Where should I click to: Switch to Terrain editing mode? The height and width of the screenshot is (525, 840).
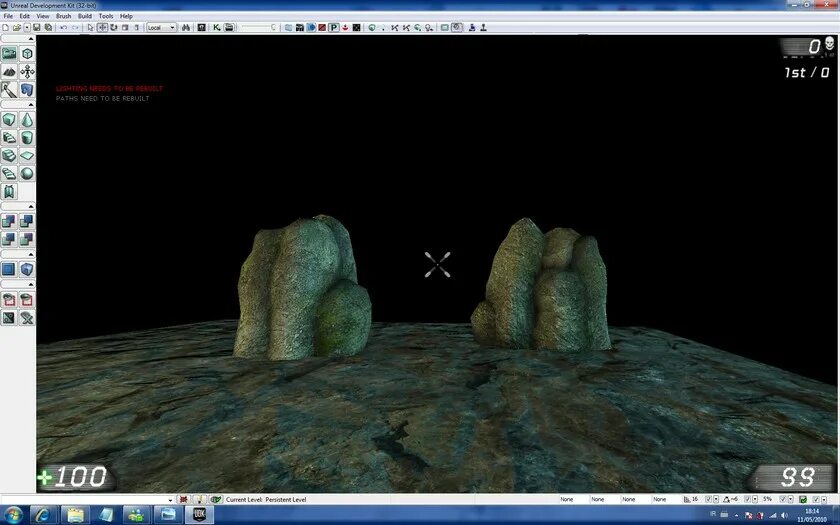[9, 72]
